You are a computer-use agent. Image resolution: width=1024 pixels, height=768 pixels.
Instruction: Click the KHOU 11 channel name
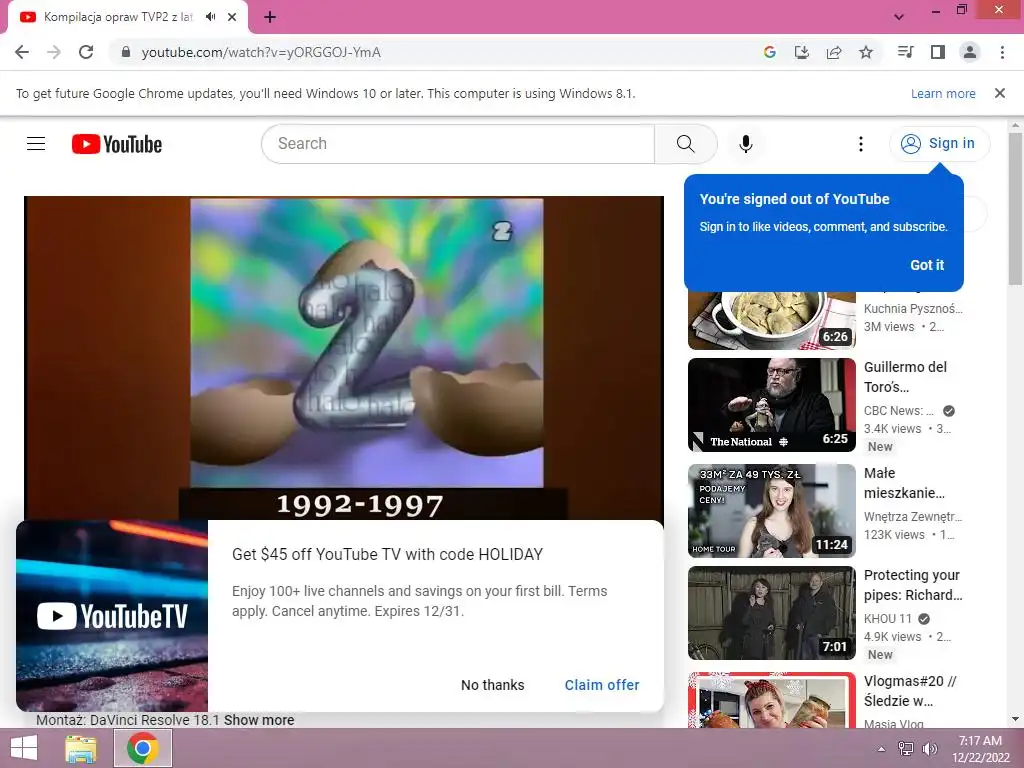[888, 618]
